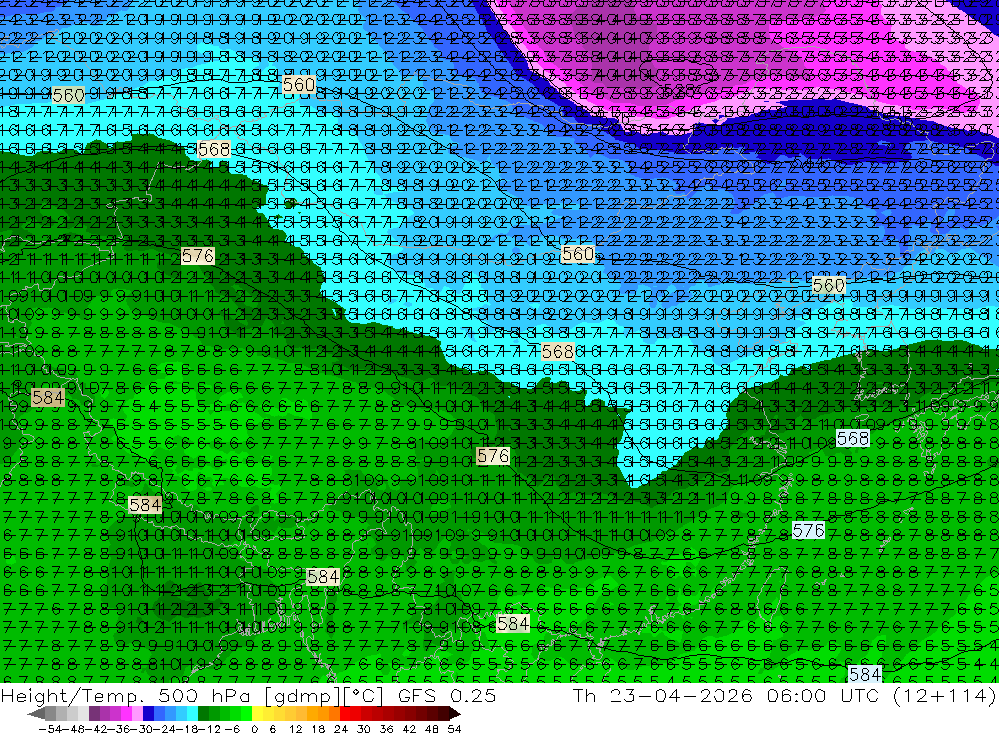Viewport: 1000px width, 733px height.
Task: Click the "[°C]" unit label
Action: click(x=364, y=695)
